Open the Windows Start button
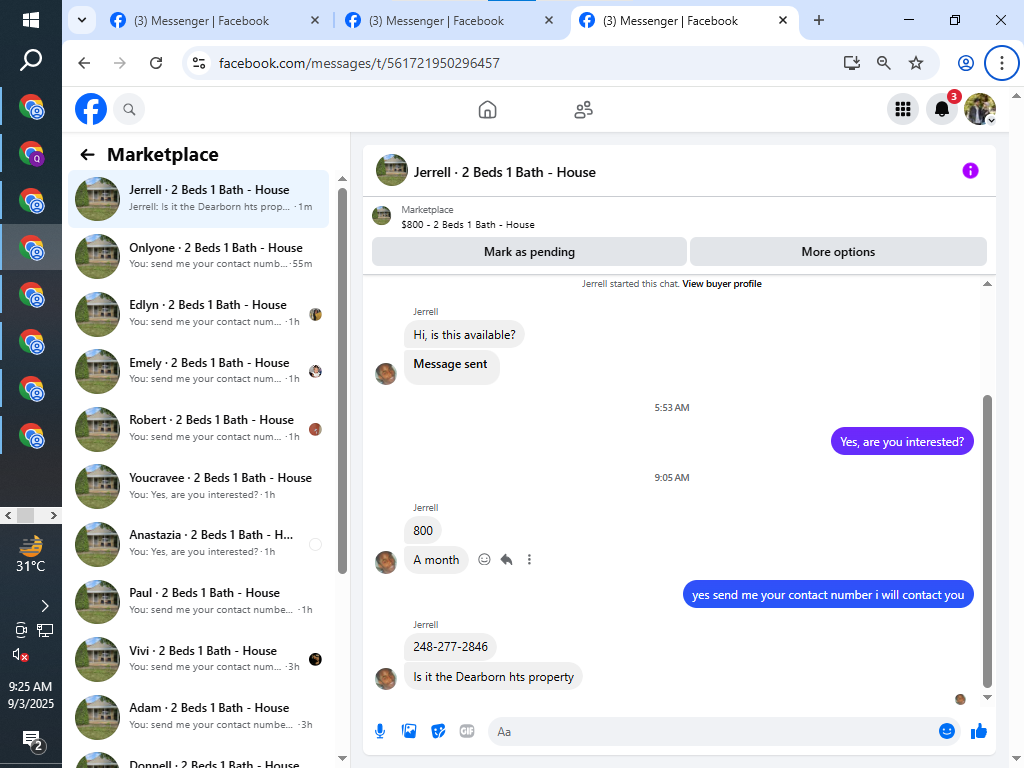Image resolution: width=1024 pixels, height=768 pixels. coord(31,20)
